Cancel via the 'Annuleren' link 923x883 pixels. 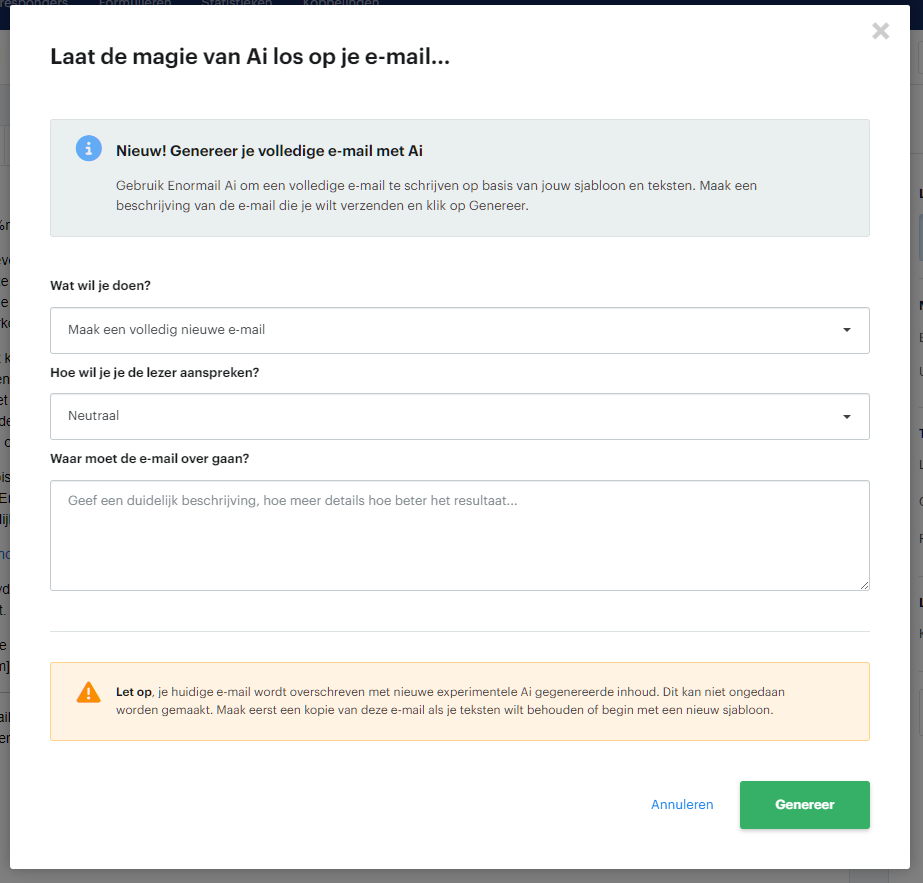(x=682, y=805)
